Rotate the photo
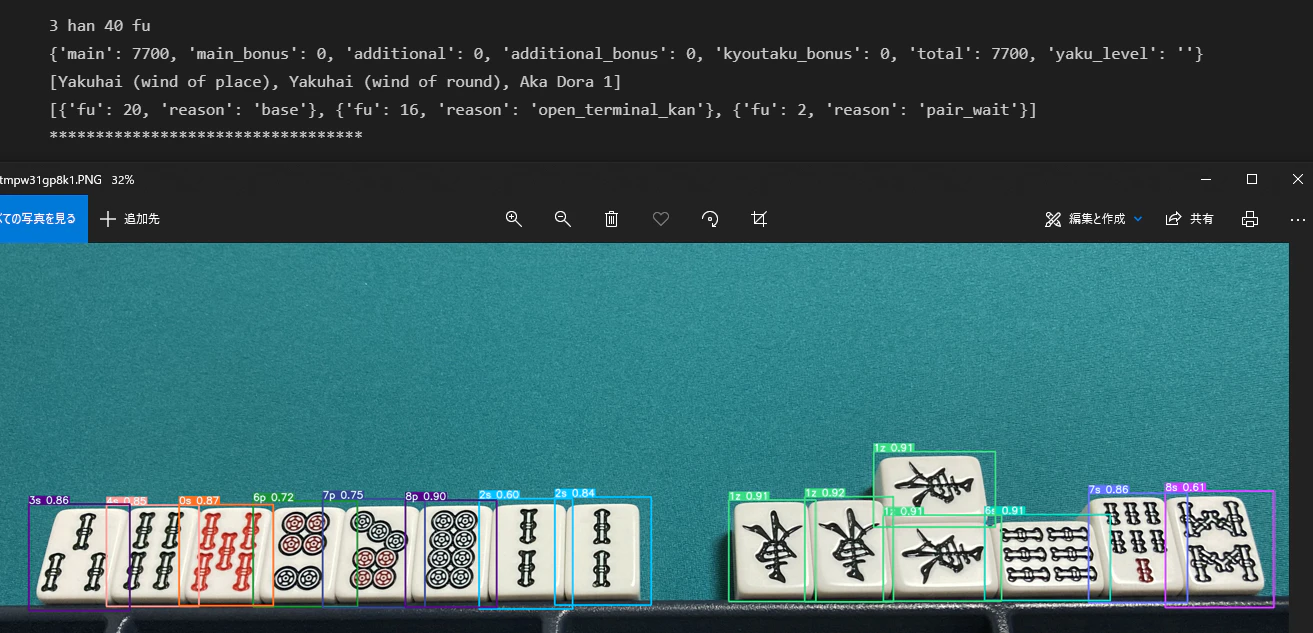This screenshot has width=1313, height=633. 710,219
